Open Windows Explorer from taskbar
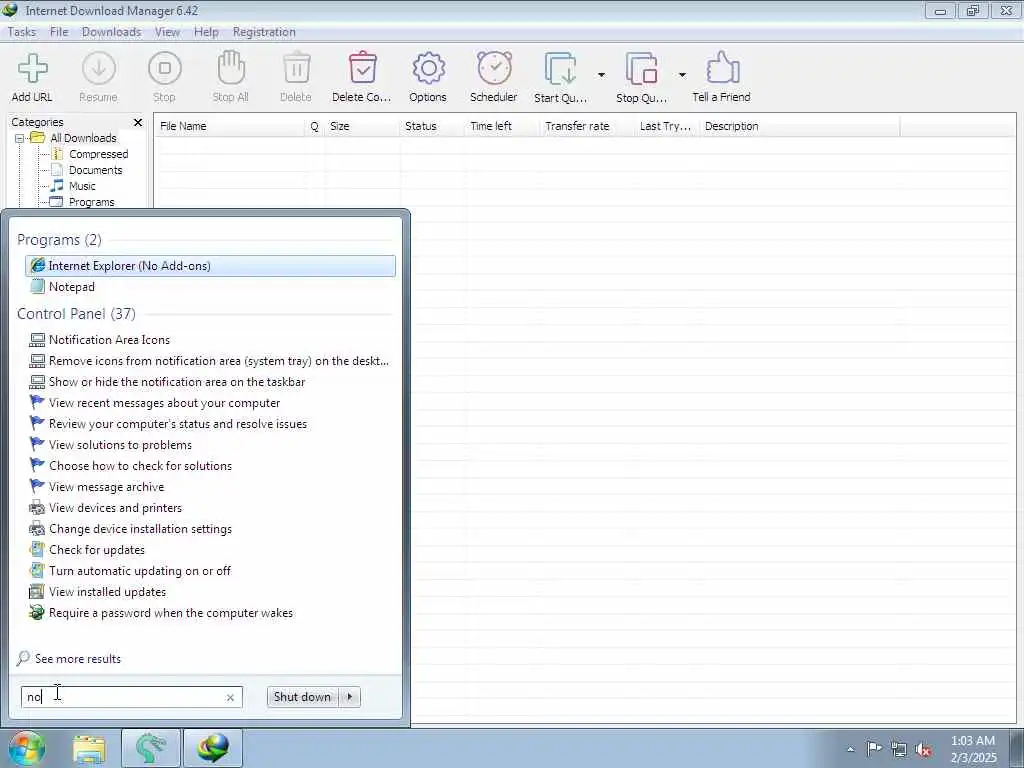The image size is (1024, 768). click(89, 749)
